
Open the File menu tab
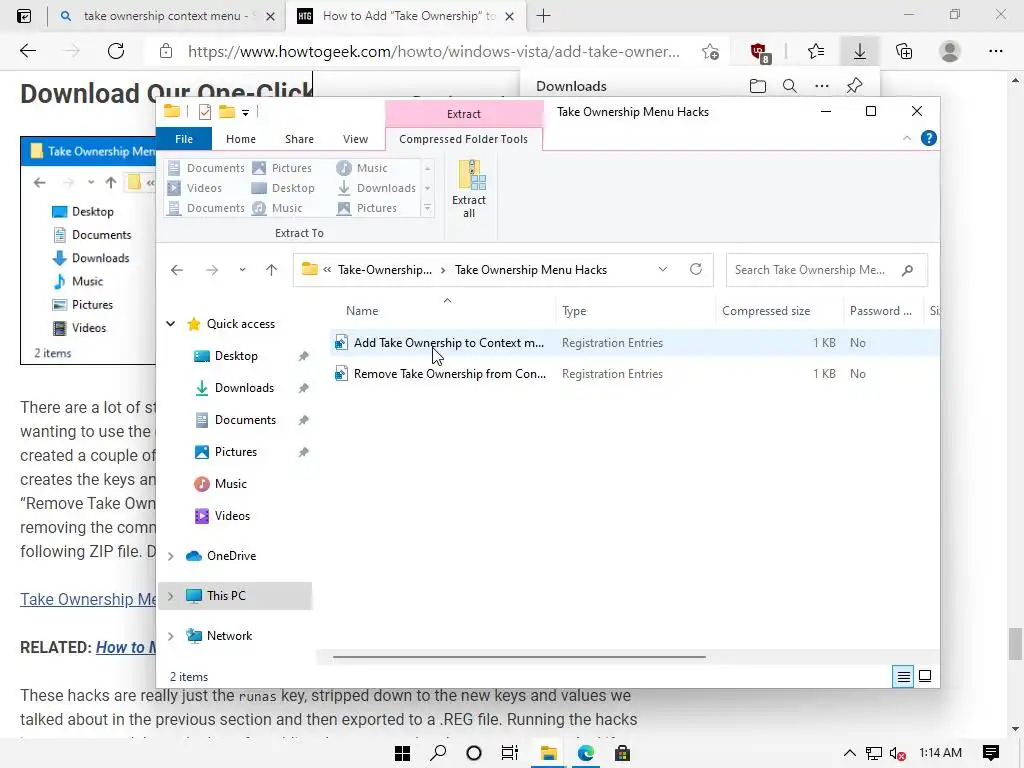click(x=184, y=139)
